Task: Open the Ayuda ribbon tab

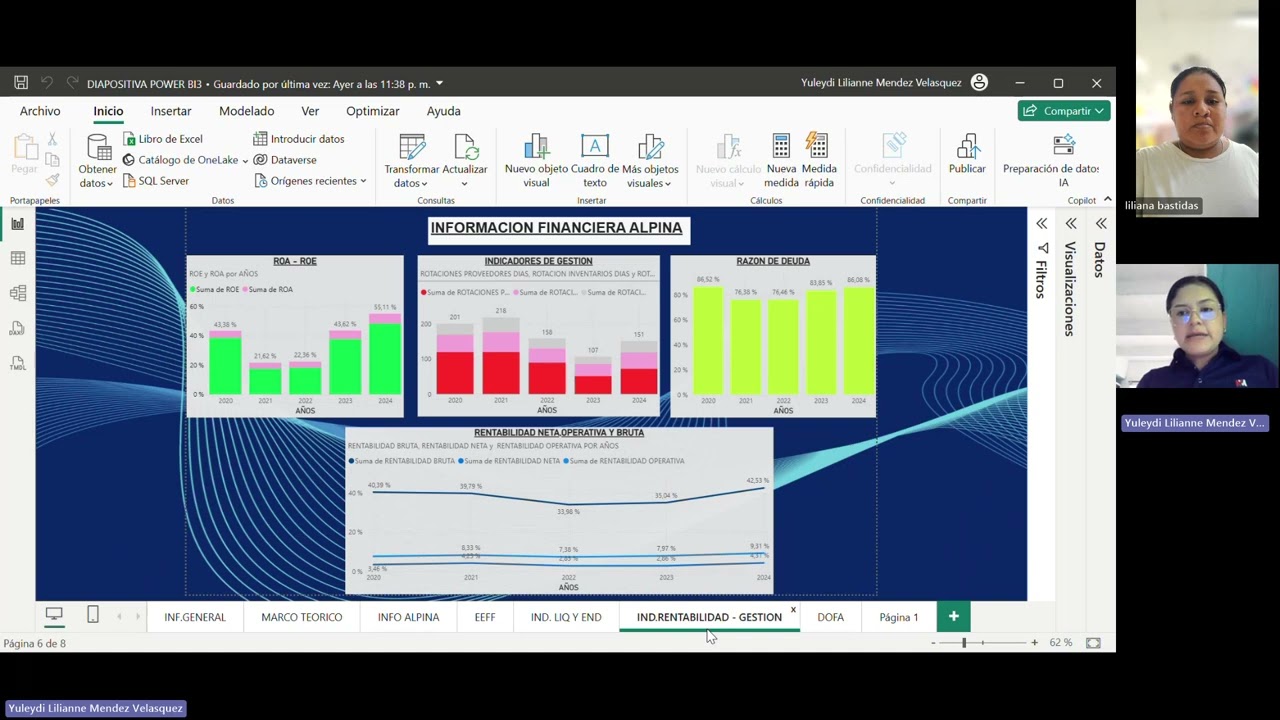Action: pyautogui.click(x=443, y=111)
